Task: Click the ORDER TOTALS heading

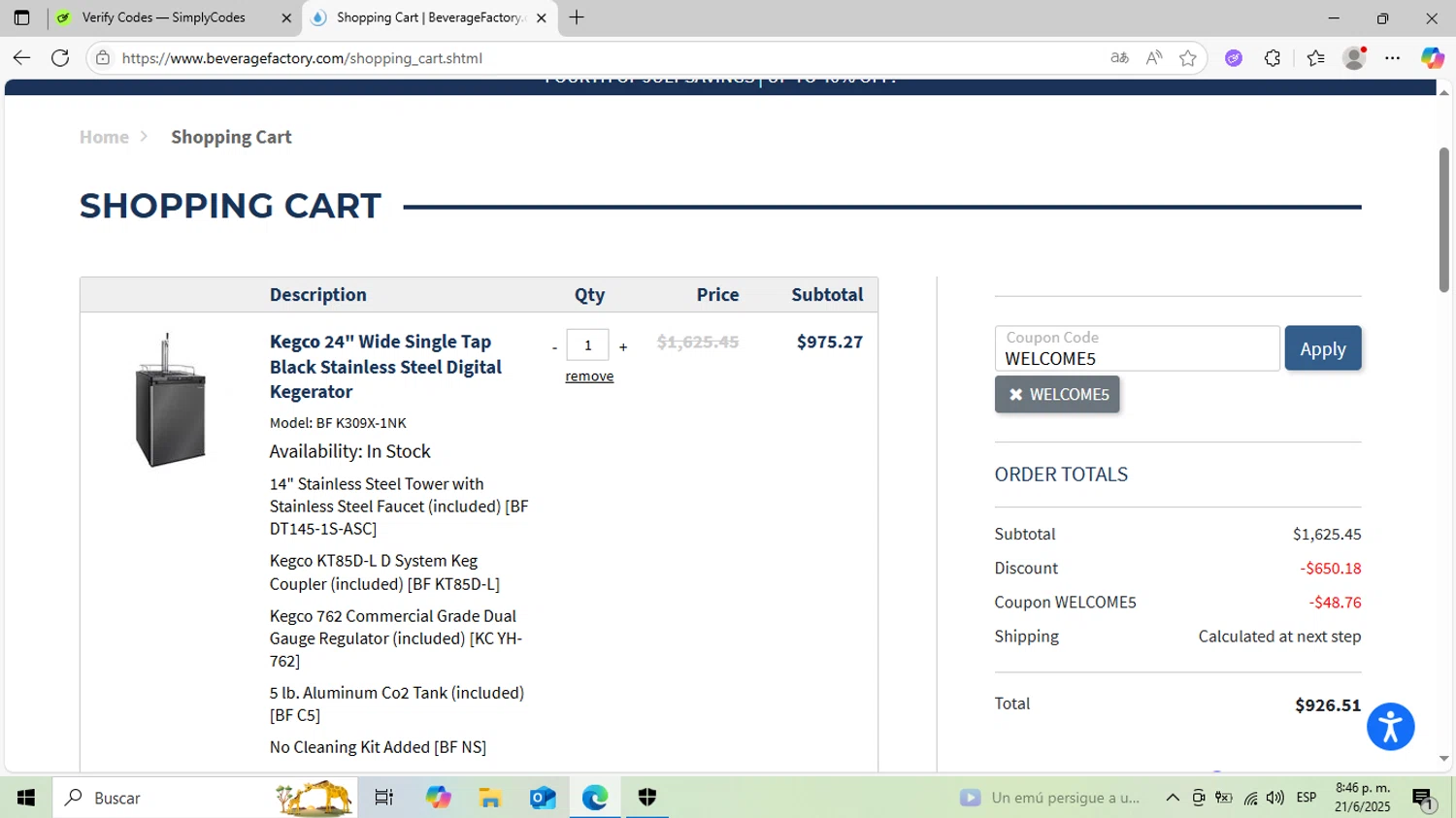Action: (1061, 474)
